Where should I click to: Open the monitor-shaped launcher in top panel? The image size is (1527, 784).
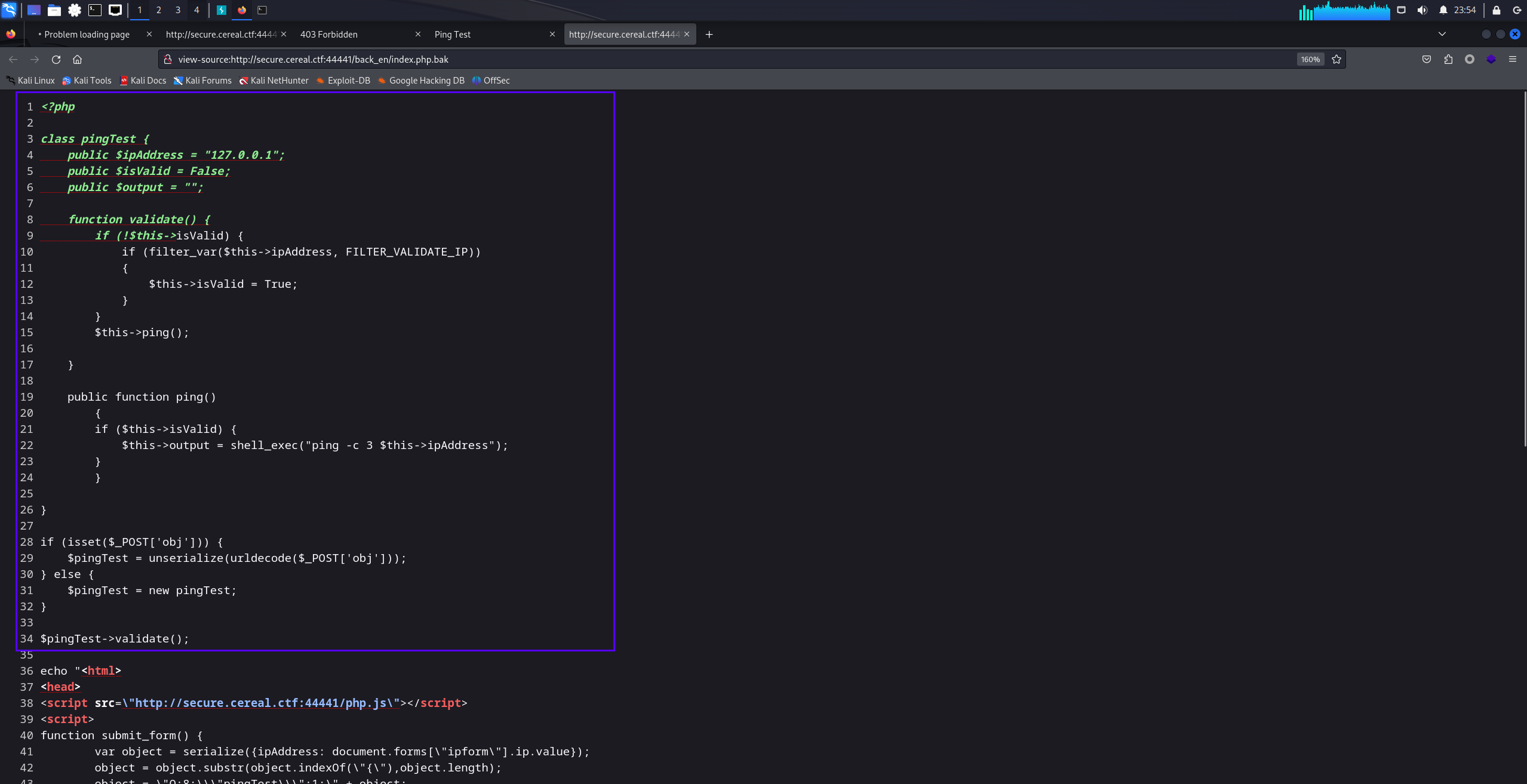(115, 10)
